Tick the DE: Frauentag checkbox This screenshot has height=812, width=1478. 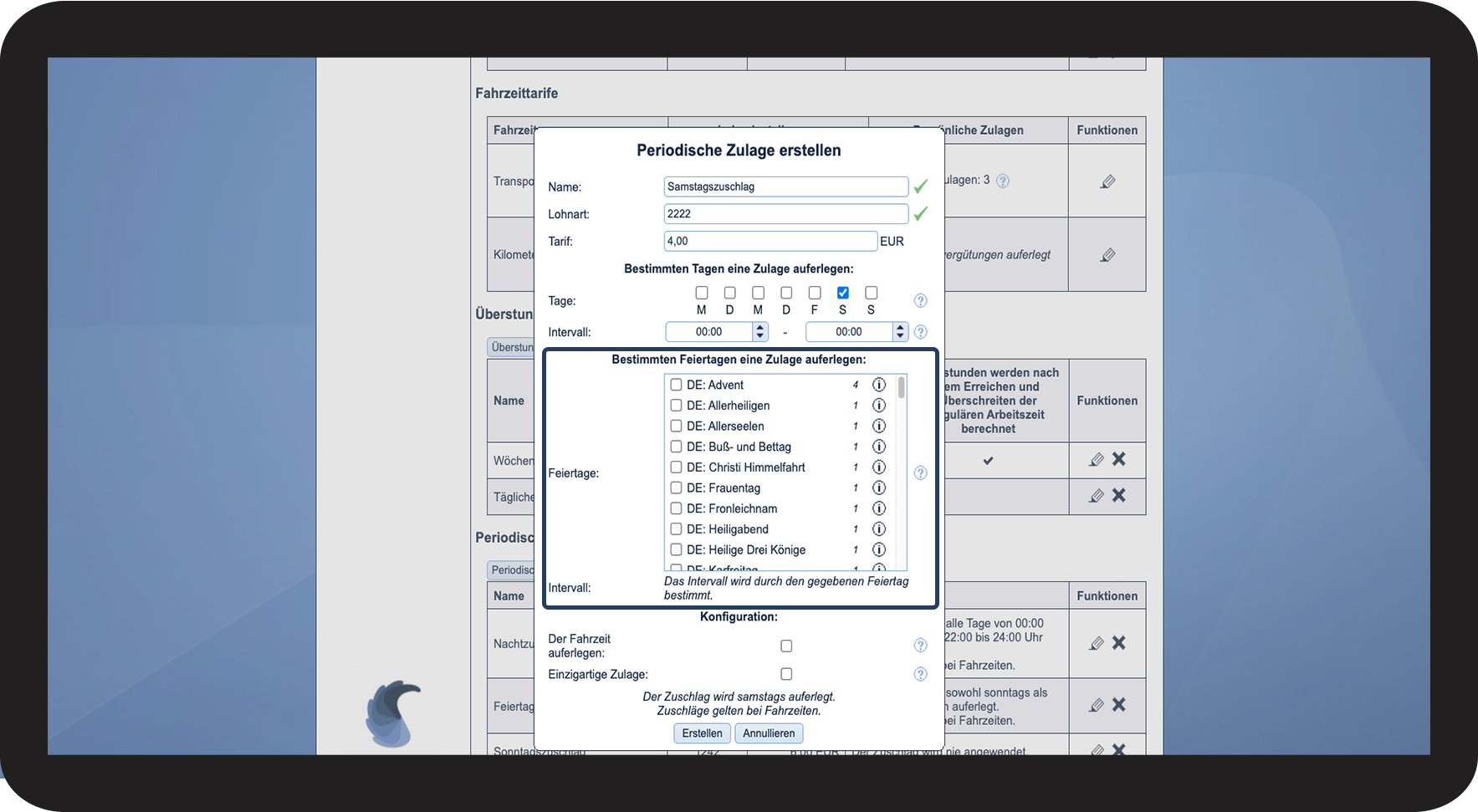pos(676,488)
